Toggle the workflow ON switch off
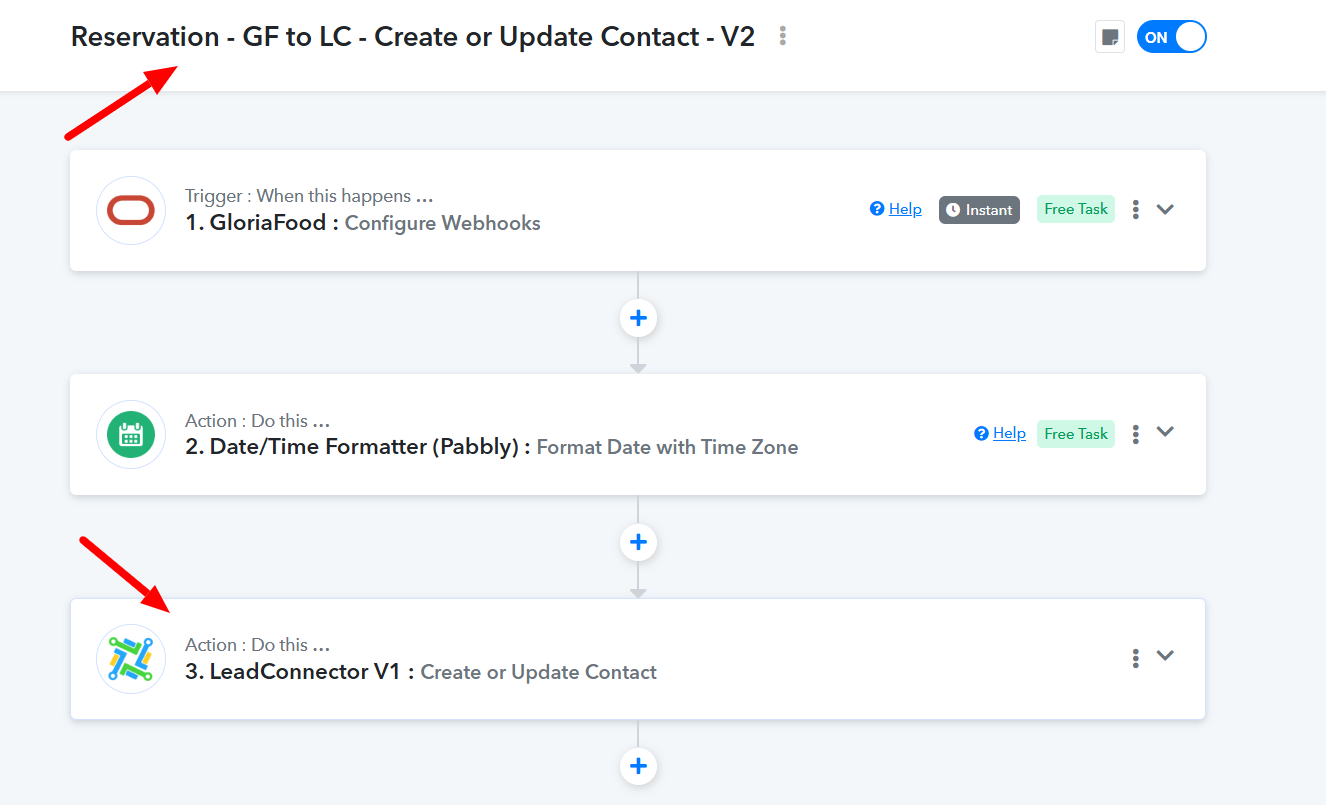Screen dimensions: 1326x805 (1171, 37)
